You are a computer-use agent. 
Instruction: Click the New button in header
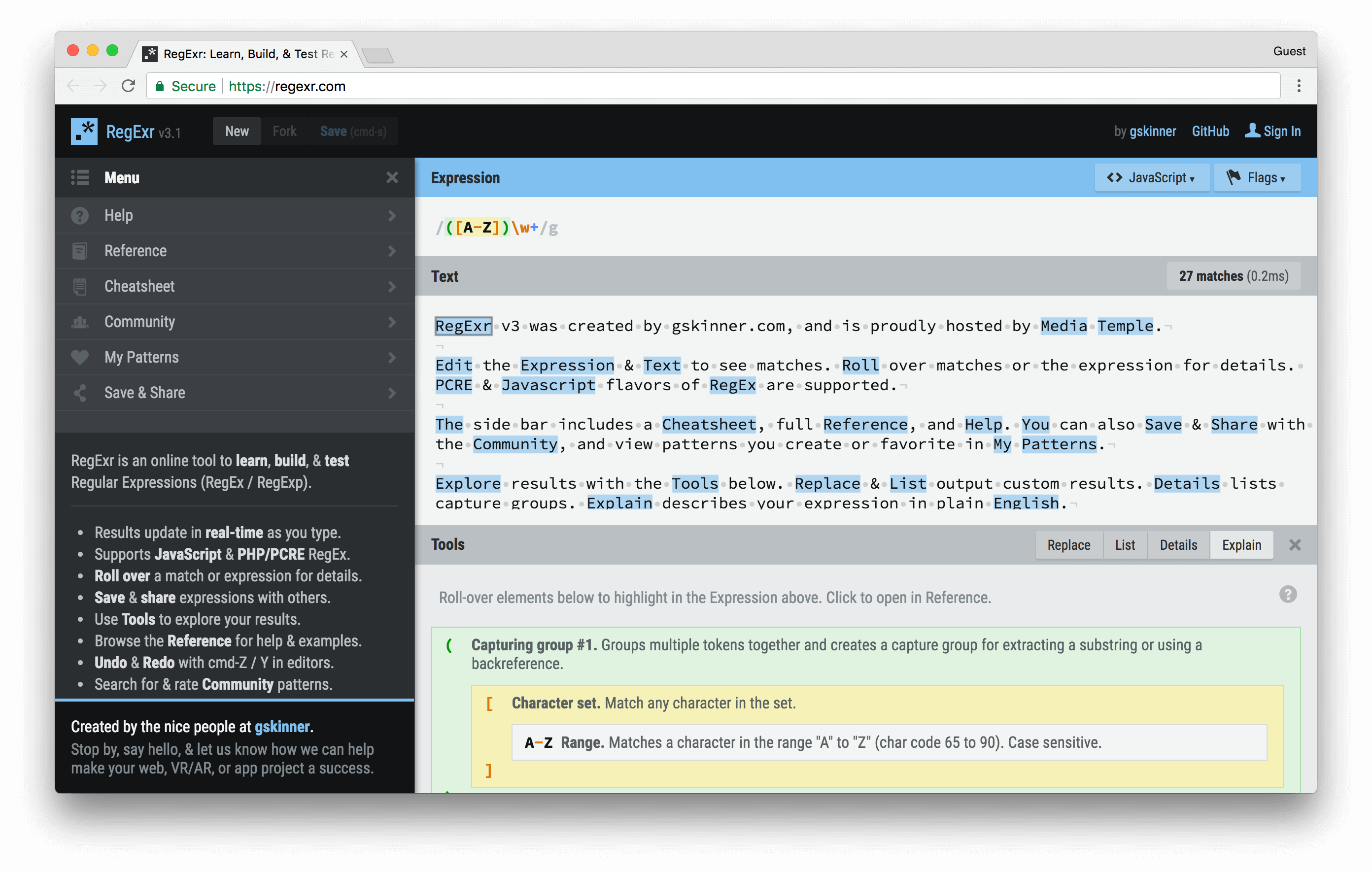click(x=237, y=132)
